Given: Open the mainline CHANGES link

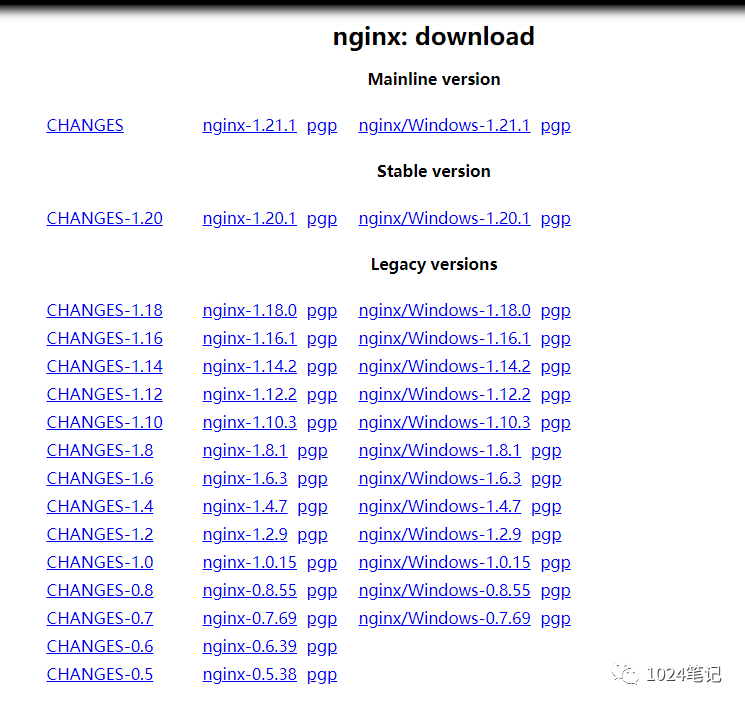Looking at the screenshot, I should click(x=85, y=125).
